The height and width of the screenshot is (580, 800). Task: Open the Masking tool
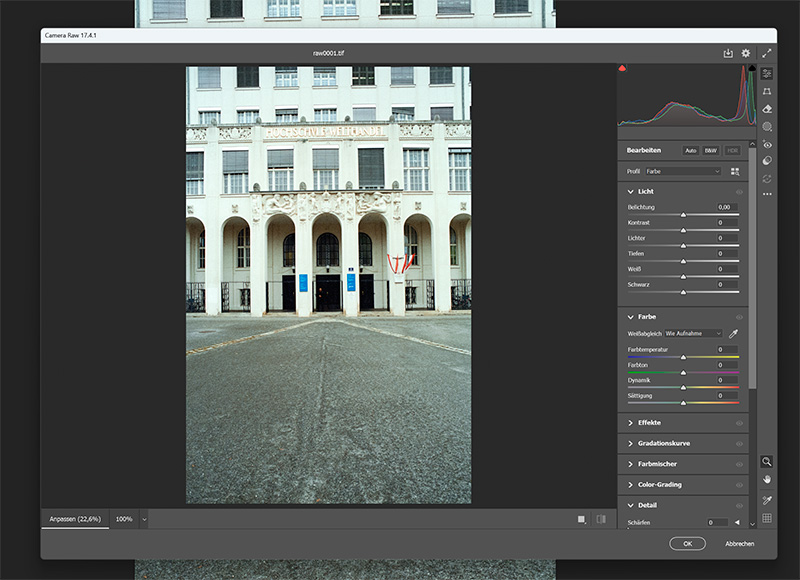click(767, 127)
